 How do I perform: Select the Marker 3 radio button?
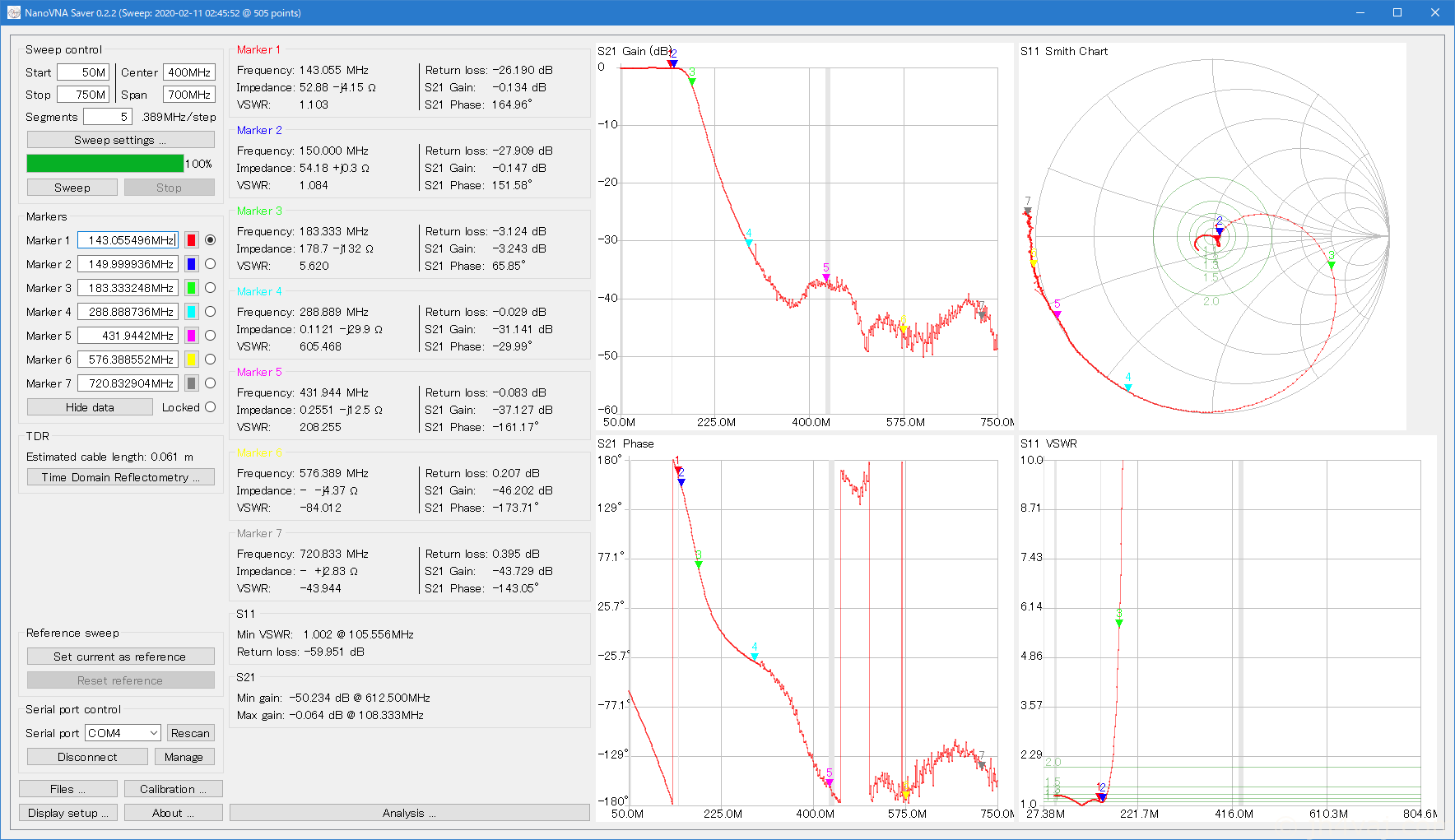(210, 288)
